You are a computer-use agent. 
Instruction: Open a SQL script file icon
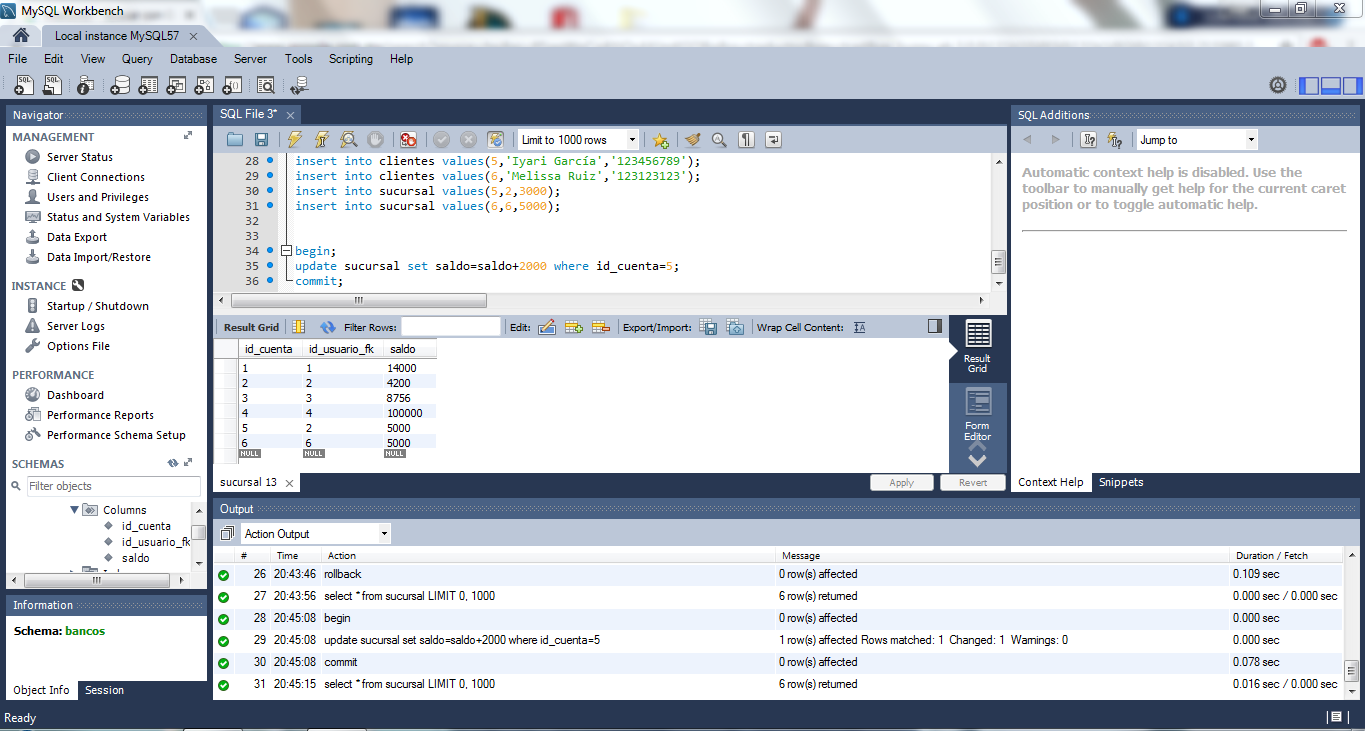click(51, 85)
